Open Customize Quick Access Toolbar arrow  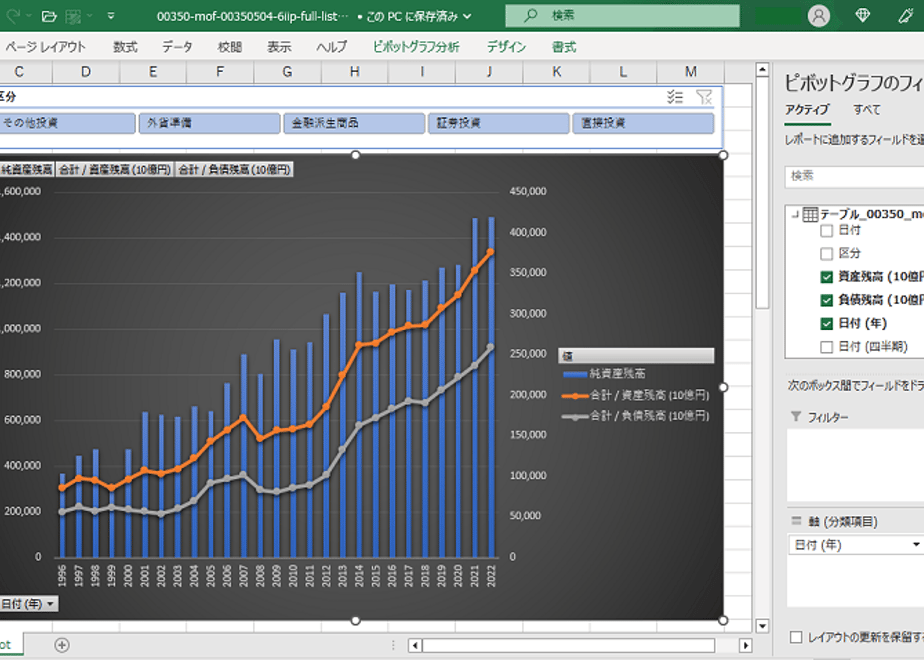pos(111,16)
